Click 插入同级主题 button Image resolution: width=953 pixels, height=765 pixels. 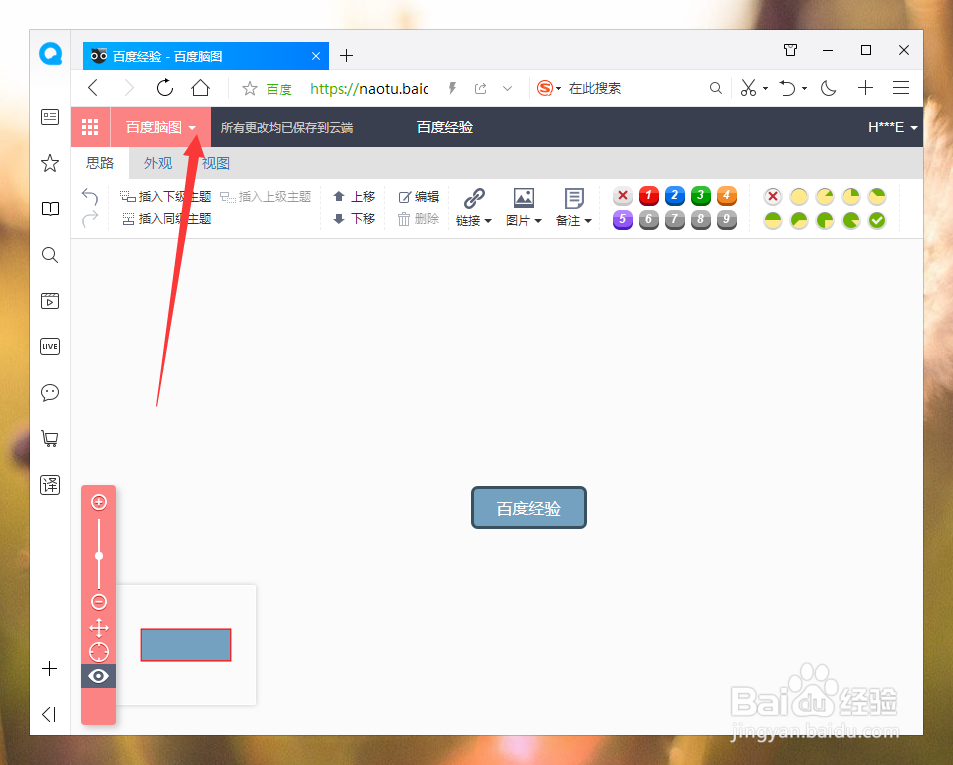(x=167, y=219)
